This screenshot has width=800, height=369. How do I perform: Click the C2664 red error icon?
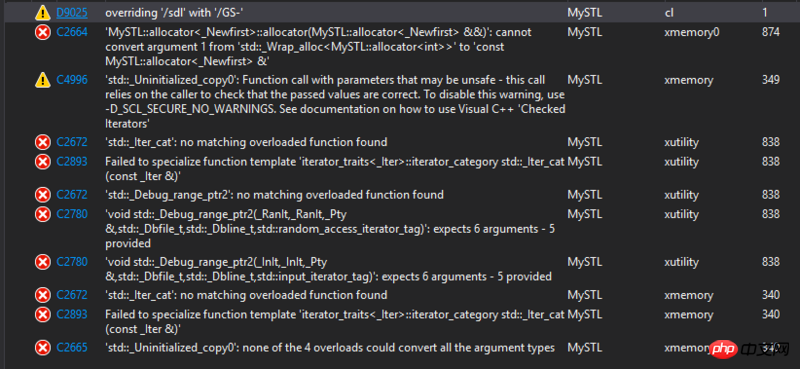click(x=42, y=33)
